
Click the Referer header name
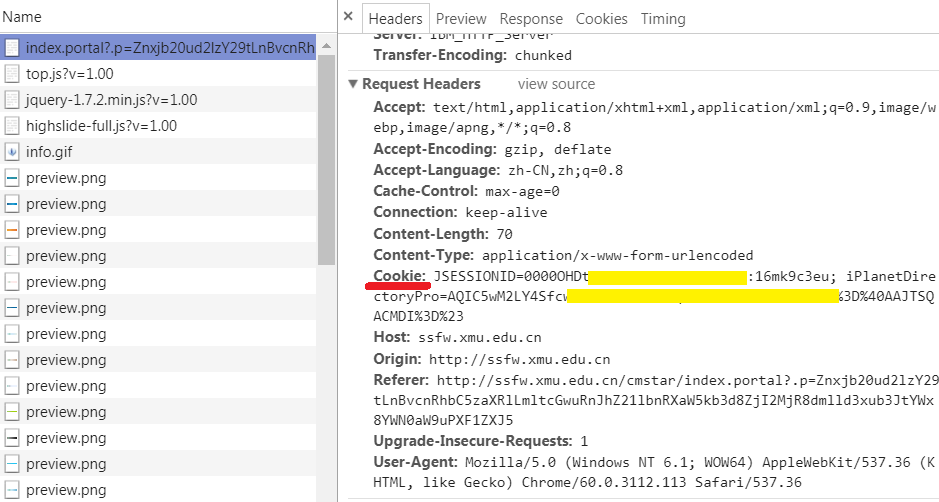401,380
